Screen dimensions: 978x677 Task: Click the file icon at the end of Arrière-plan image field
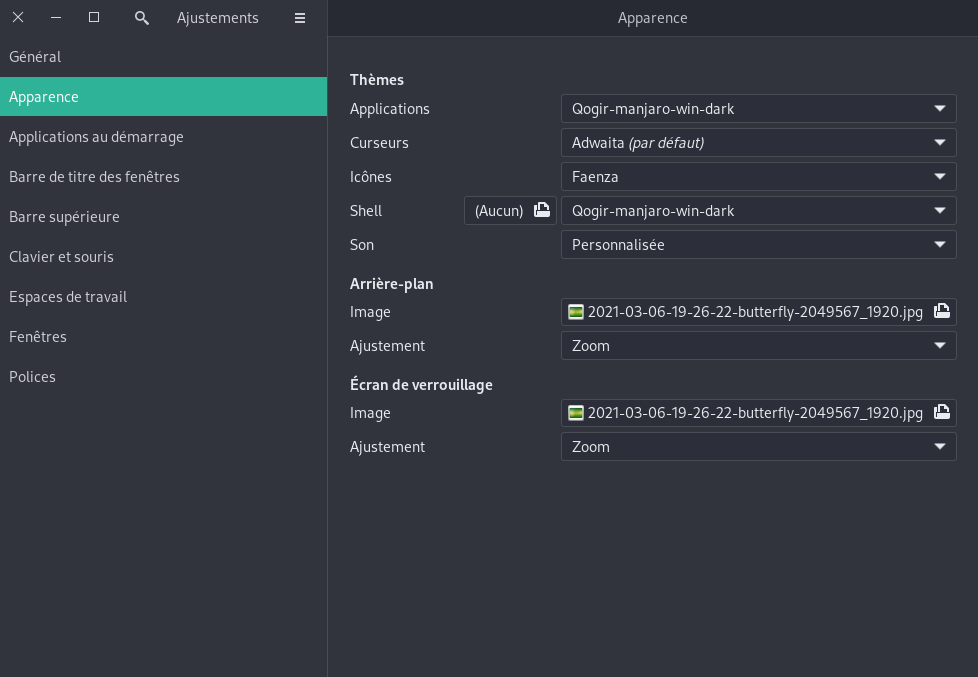[941, 311]
